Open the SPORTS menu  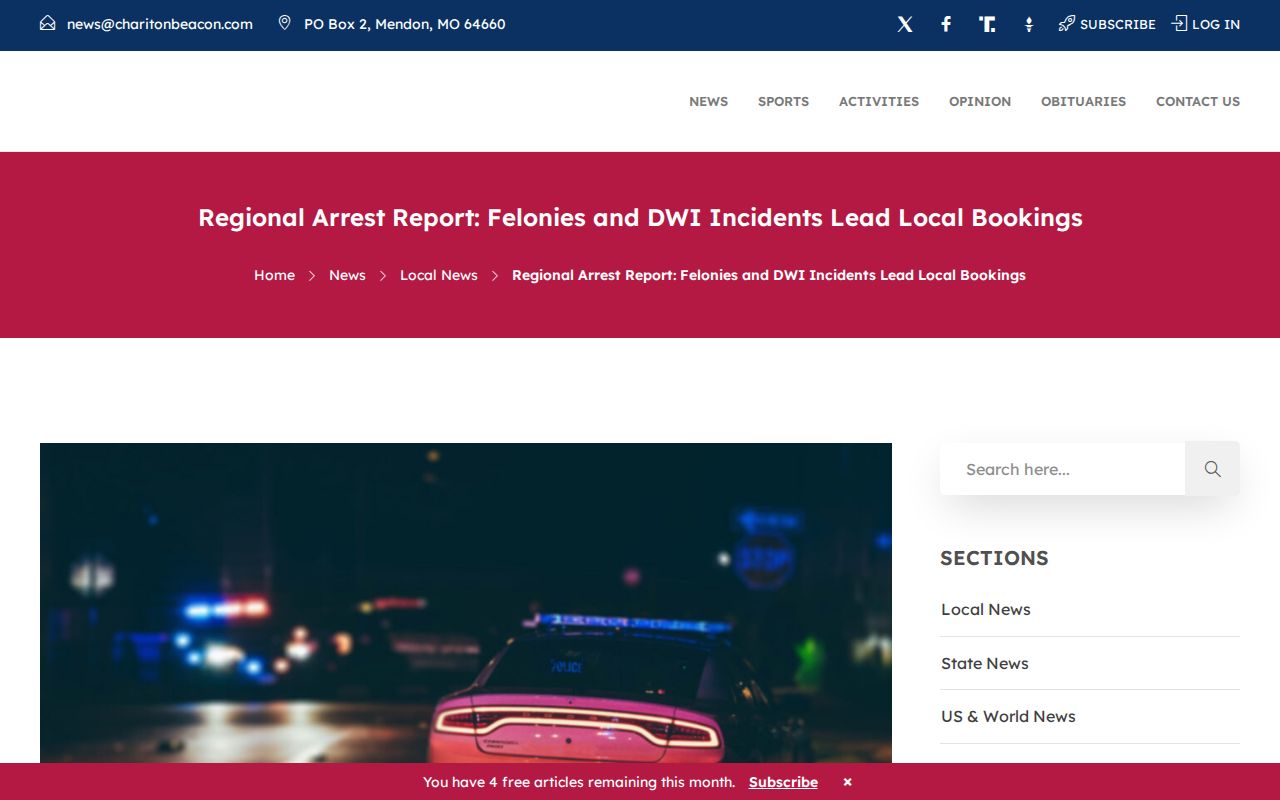click(x=783, y=101)
